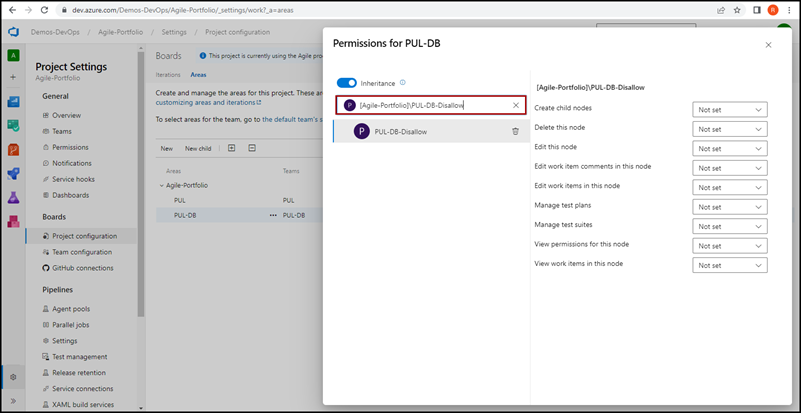Open View work items in this node dropdown
This screenshot has height=413, width=801.
tap(730, 265)
